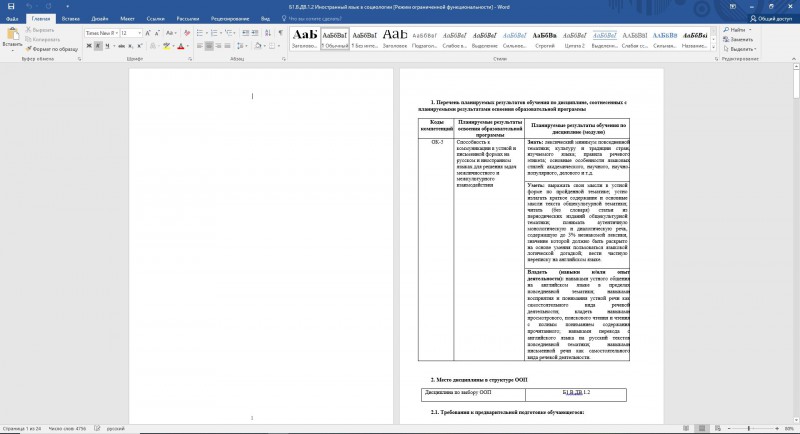Apply the 'Цитата 2' style
The image size is (800, 434).
tap(574, 39)
